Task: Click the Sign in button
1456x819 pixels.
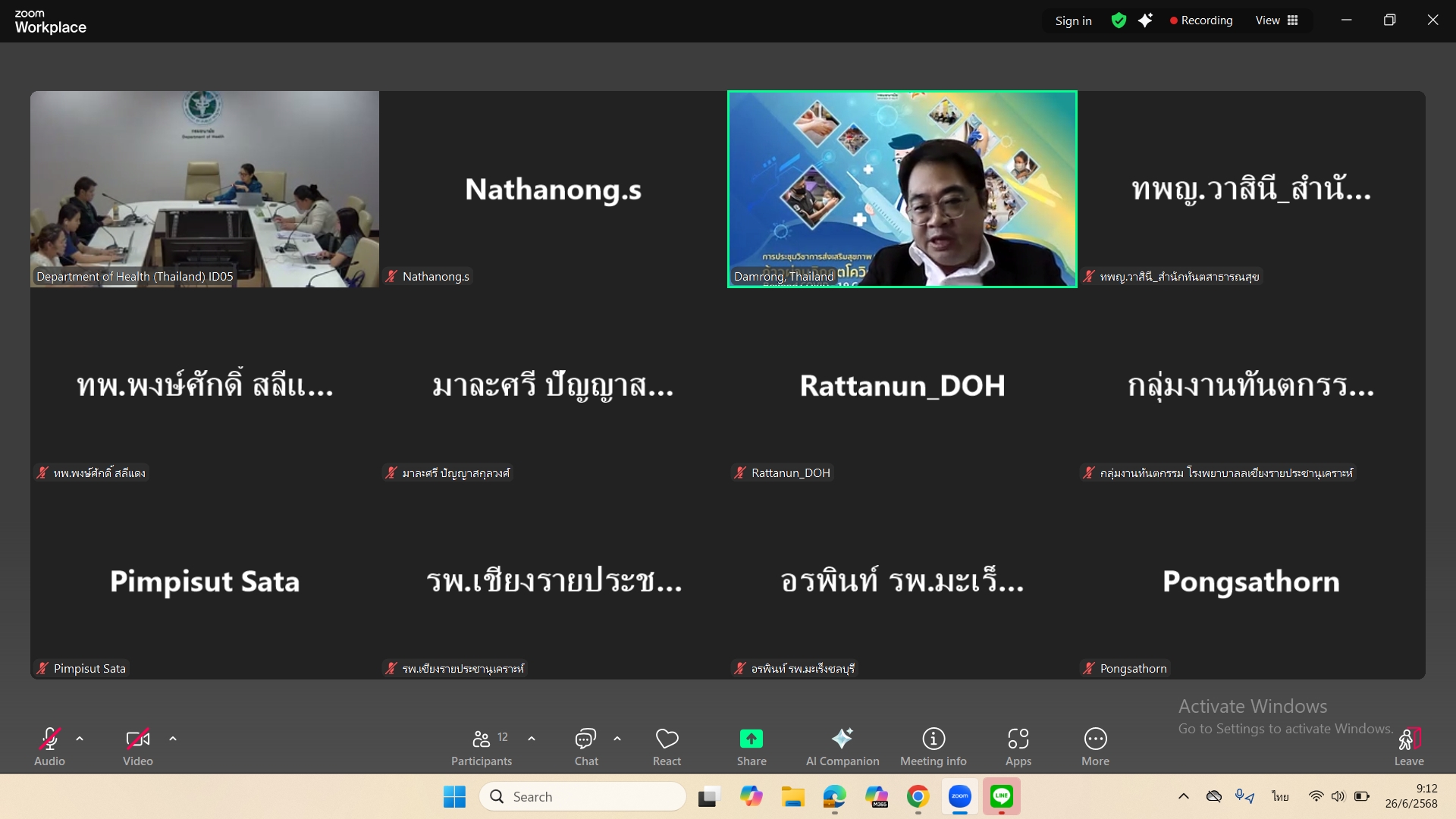Action: pyautogui.click(x=1074, y=20)
